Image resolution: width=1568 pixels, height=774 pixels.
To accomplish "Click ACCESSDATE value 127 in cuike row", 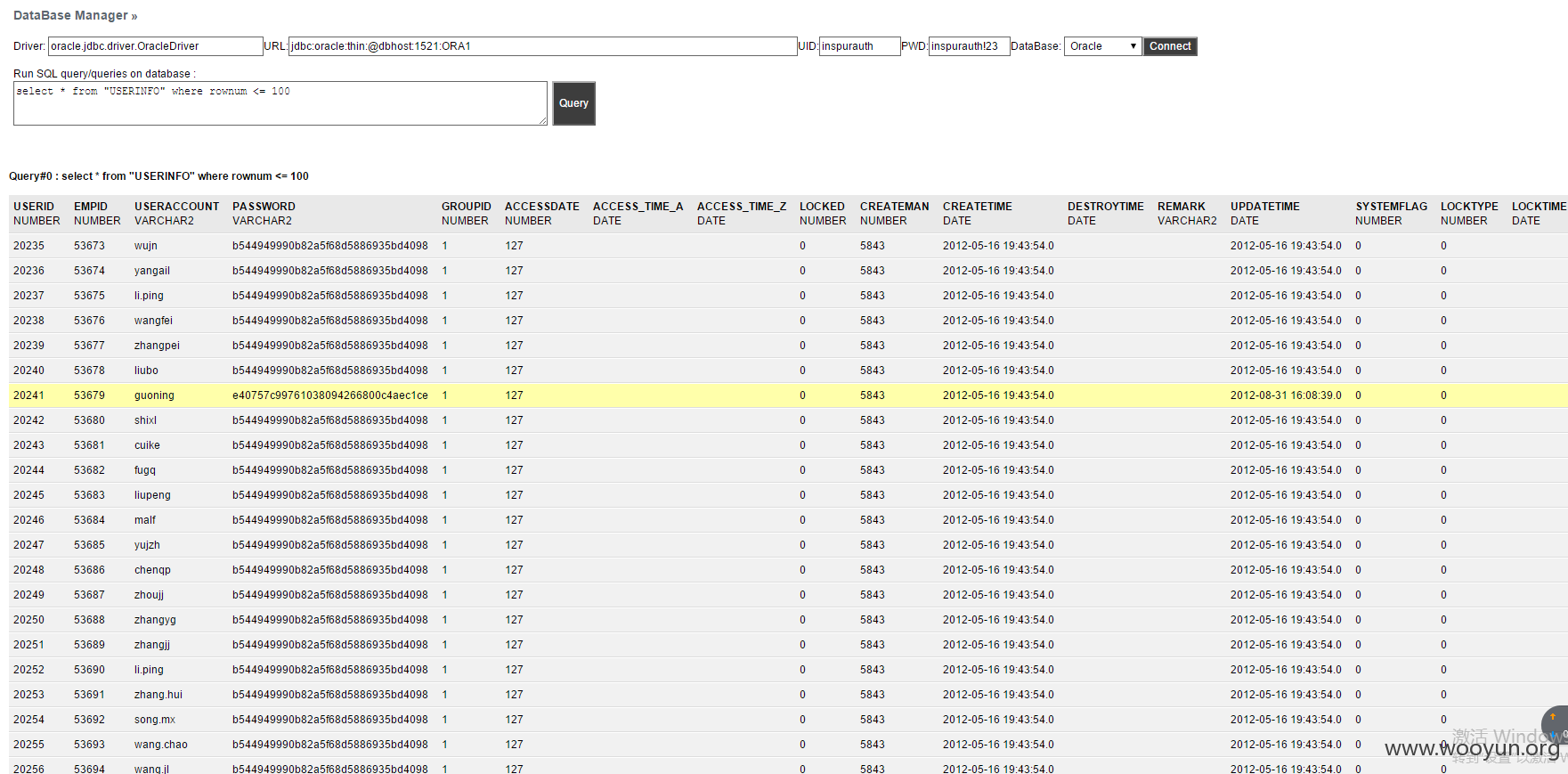I will point(514,445).
